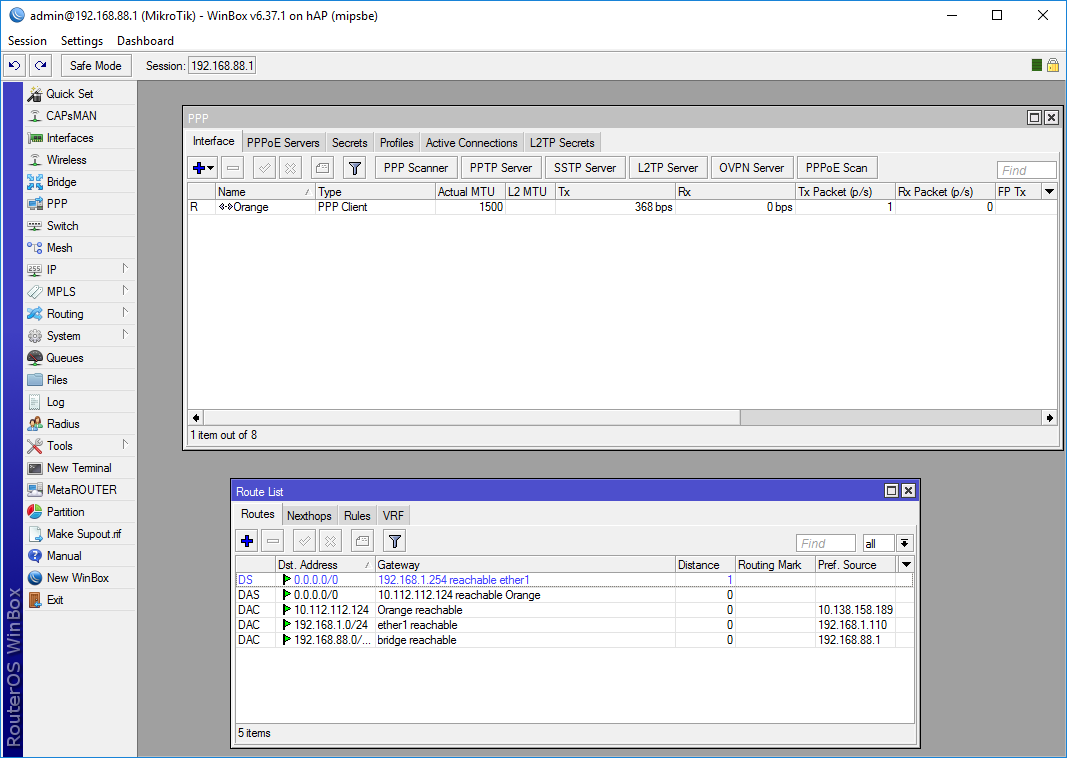Switch to the Nexthops tab
Image resolution: width=1067 pixels, height=758 pixels.
pyautogui.click(x=309, y=516)
